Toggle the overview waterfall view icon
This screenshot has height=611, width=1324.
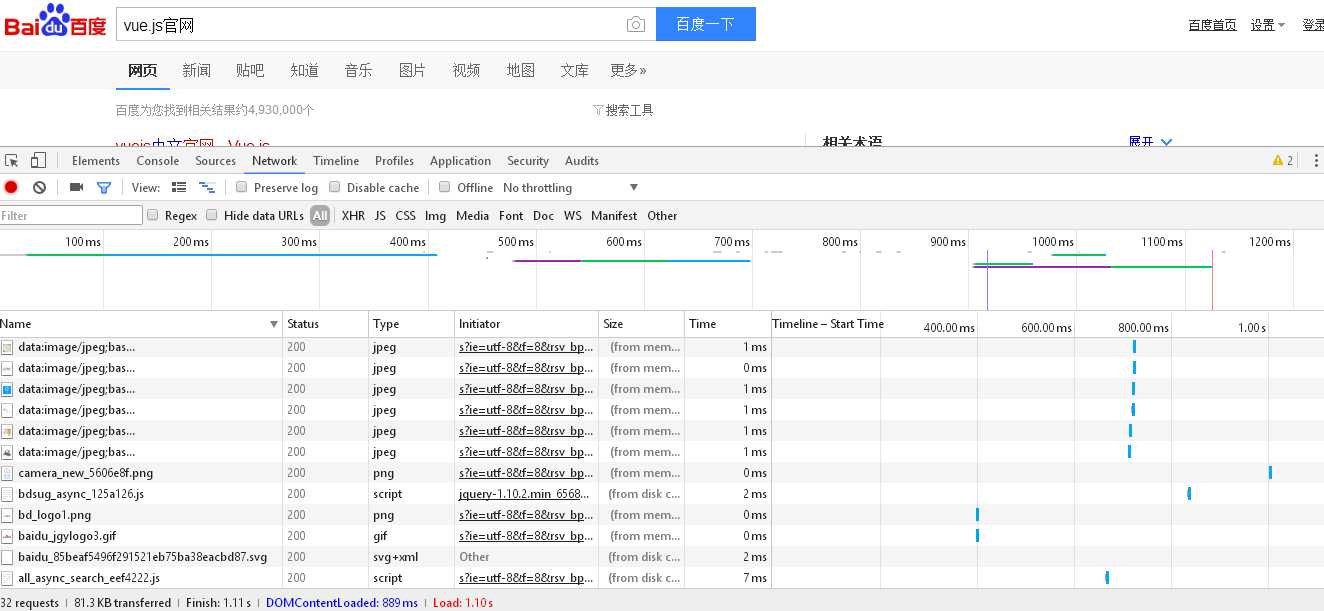pyautogui.click(x=207, y=187)
